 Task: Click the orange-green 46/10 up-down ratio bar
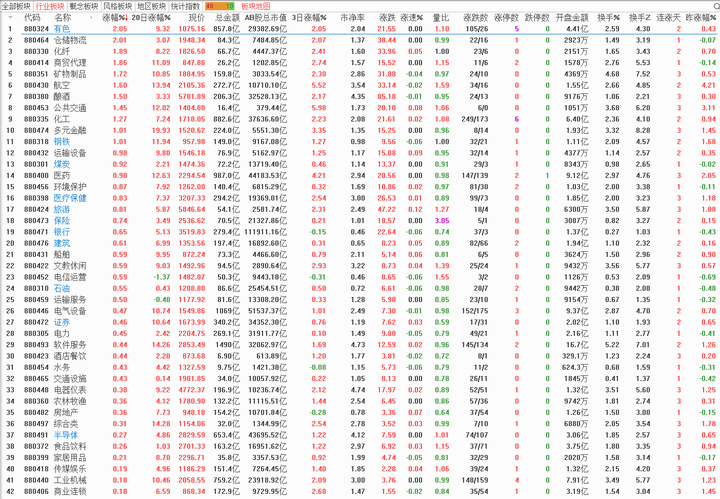tap(220, 6)
